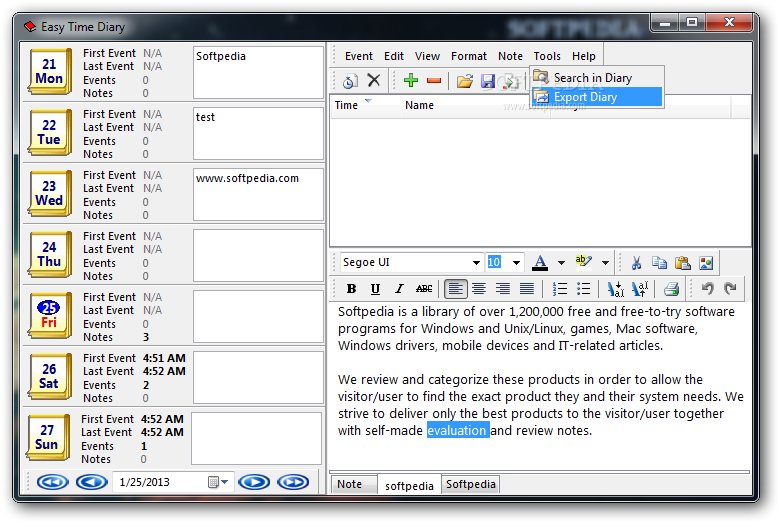Image resolution: width=780 pixels, height=523 pixels.
Task: Expand the highlight color arrow dropdown
Action: point(605,263)
